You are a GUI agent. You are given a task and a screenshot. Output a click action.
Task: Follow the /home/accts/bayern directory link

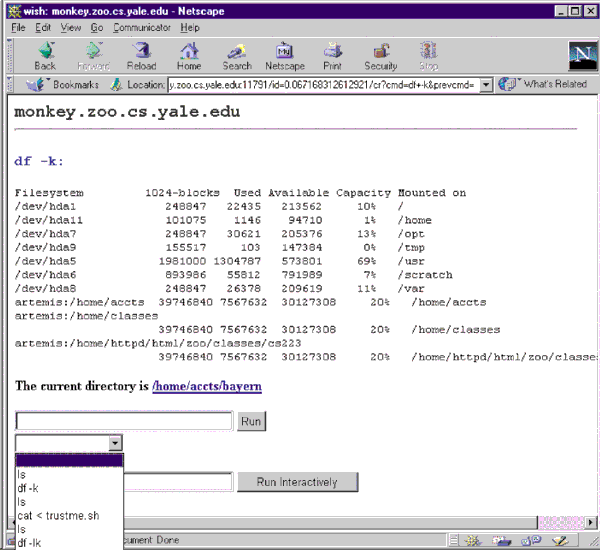[207, 386]
